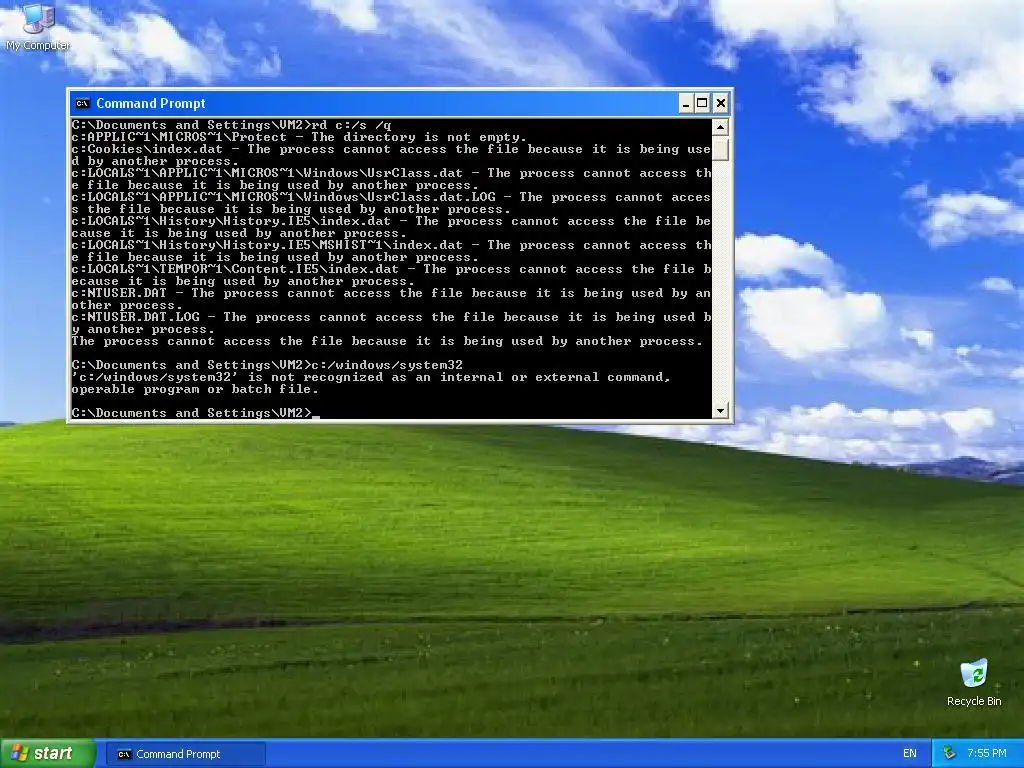Click the Cookies\index.dat error line
Viewport: 1024px width, 768px height.
coord(391,155)
